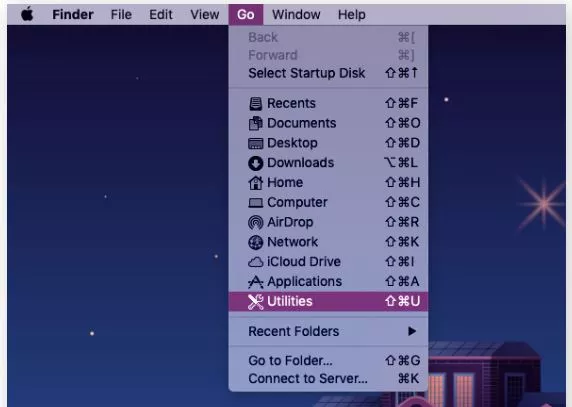
Task: Open the View menu
Action: (x=205, y=15)
